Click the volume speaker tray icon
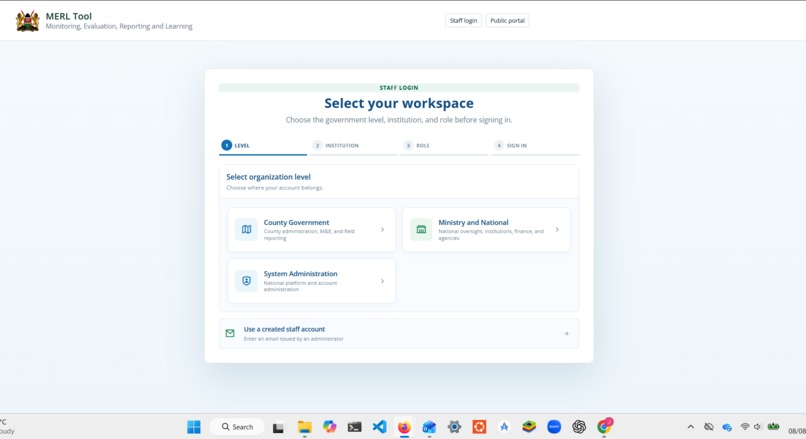This screenshot has width=806, height=439. coord(757,427)
